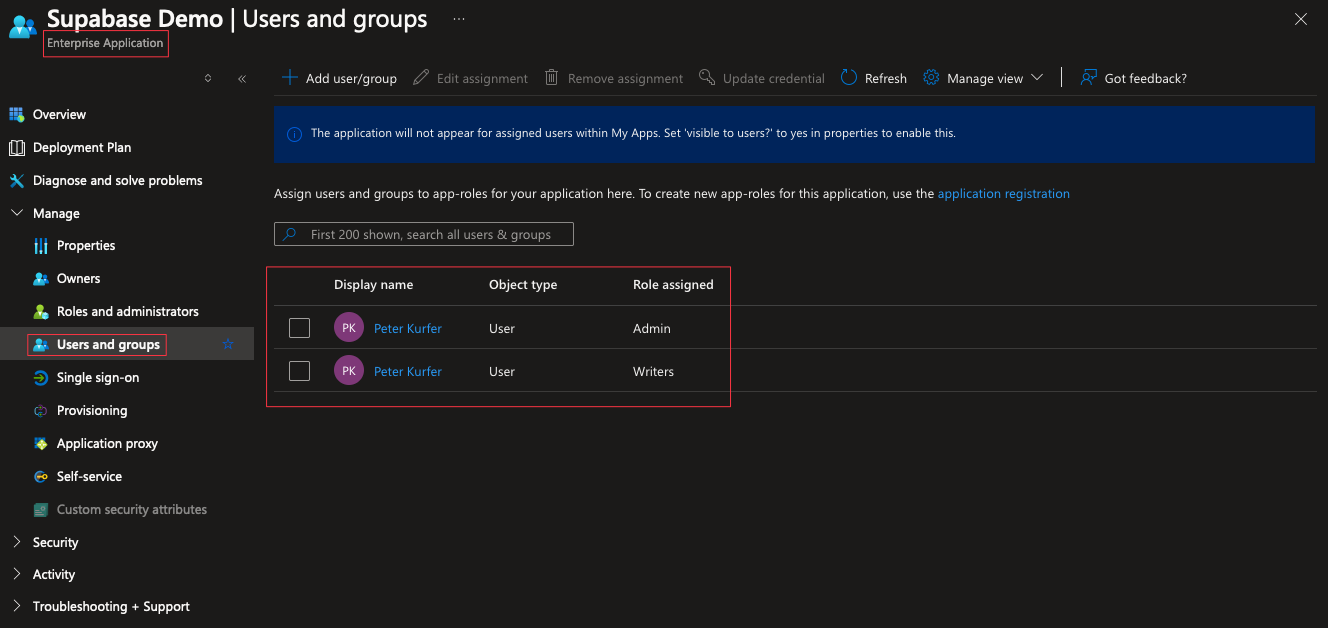Click the Provisioning icon
This screenshot has width=1328, height=628.
coord(41,411)
